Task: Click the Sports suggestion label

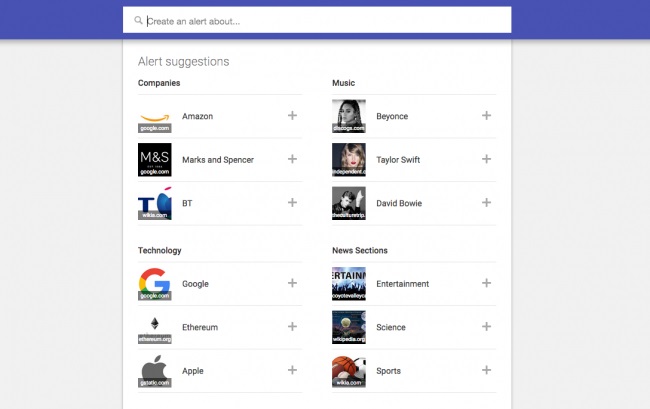Action: (389, 371)
